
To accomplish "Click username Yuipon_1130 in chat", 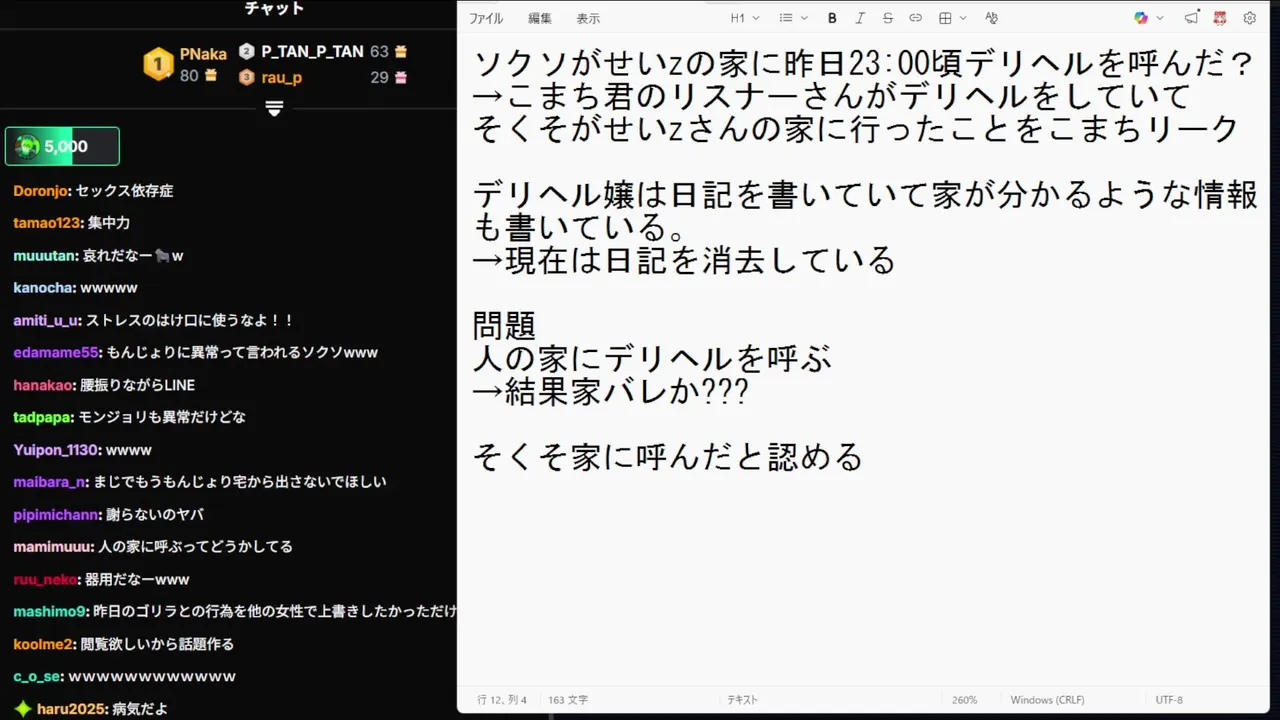I will click(x=57, y=450).
